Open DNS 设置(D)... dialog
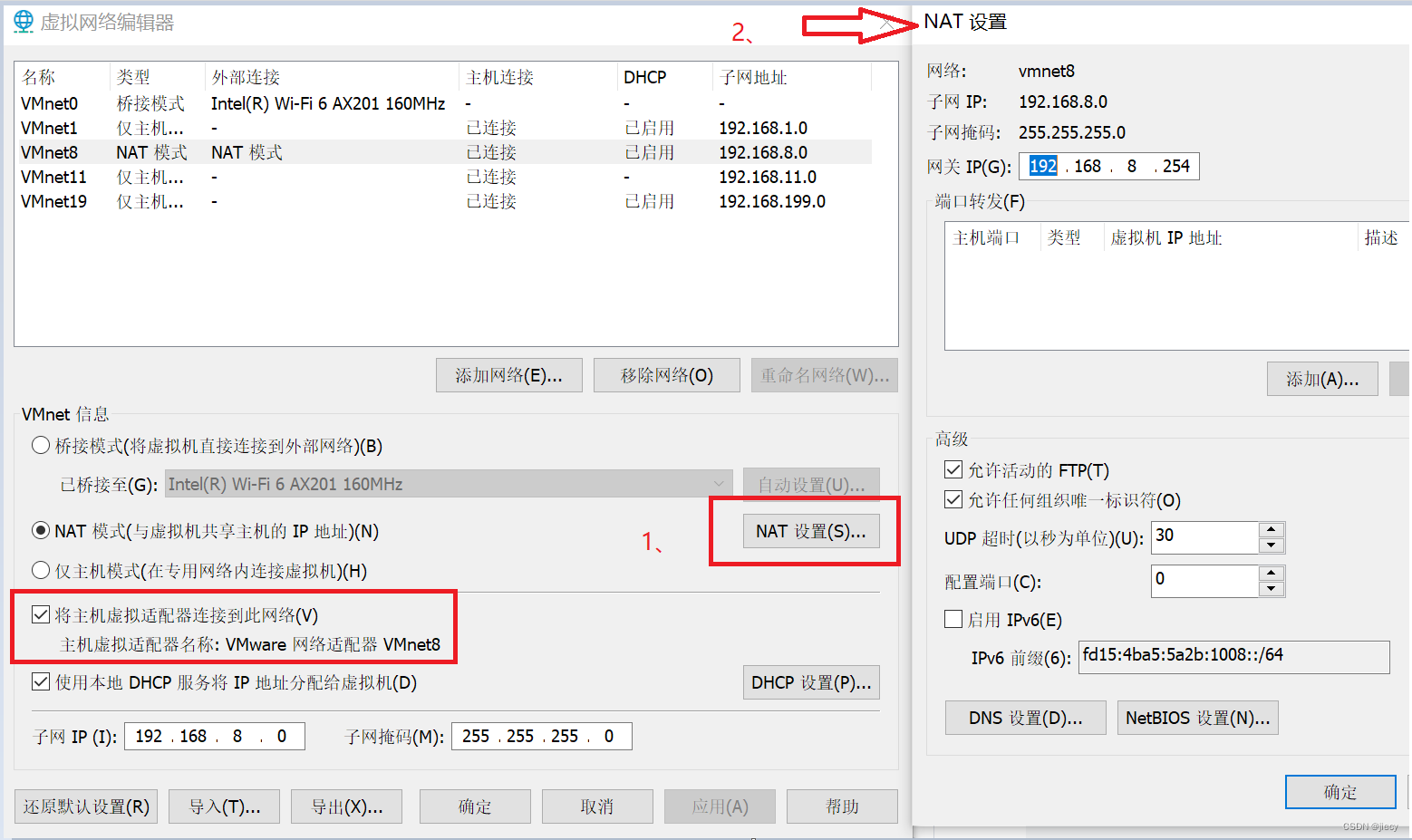Image resolution: width=1412 pixels, height=840 pixels. click(x=1025, y=718)
